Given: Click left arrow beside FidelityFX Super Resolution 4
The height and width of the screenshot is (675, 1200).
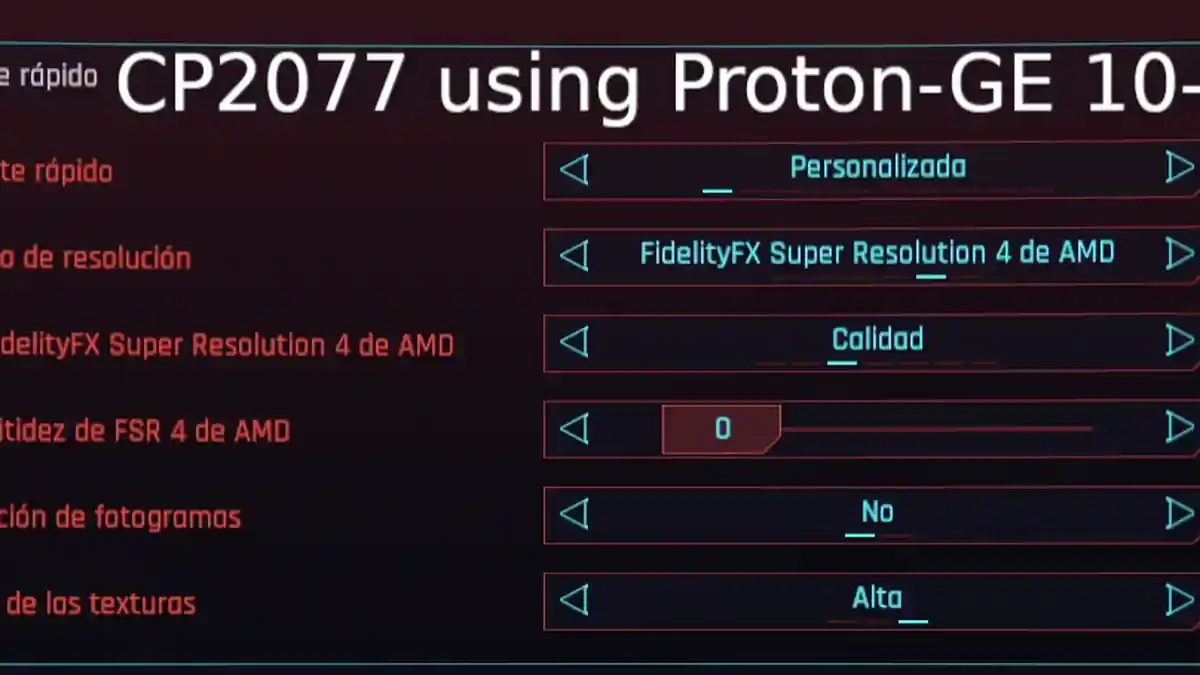Looking at the screenshot, I should 574,256.
